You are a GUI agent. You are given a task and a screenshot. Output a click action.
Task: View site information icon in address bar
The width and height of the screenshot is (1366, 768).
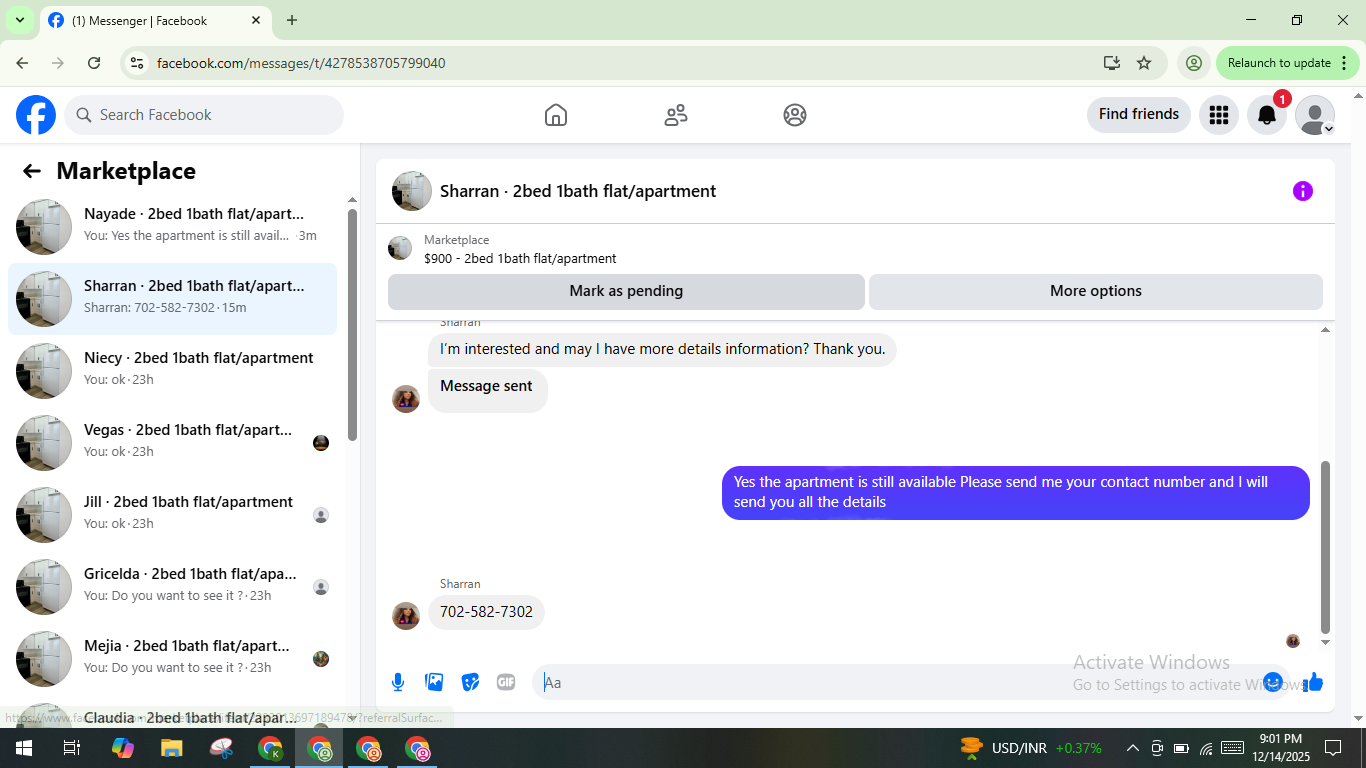(x=138, y=63)
